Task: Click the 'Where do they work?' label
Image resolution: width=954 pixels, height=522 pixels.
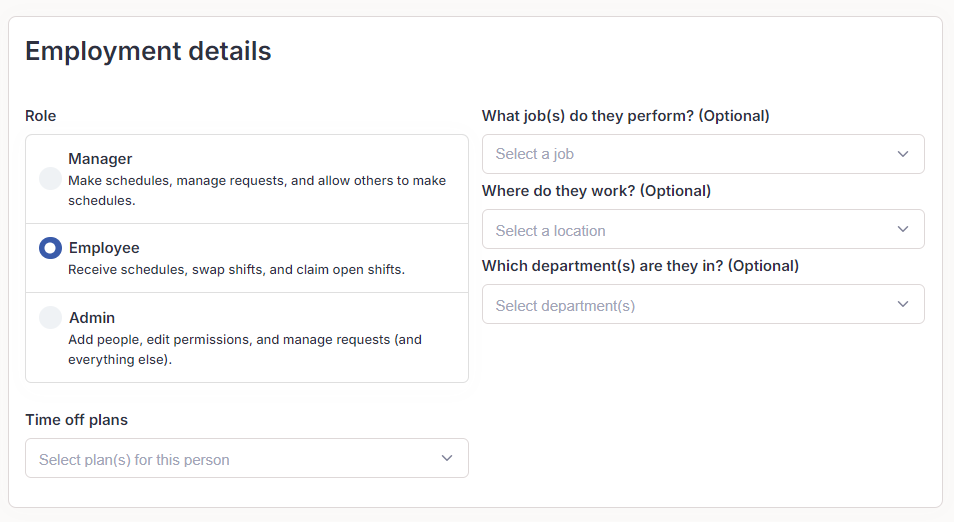Action: click(596, 191)
